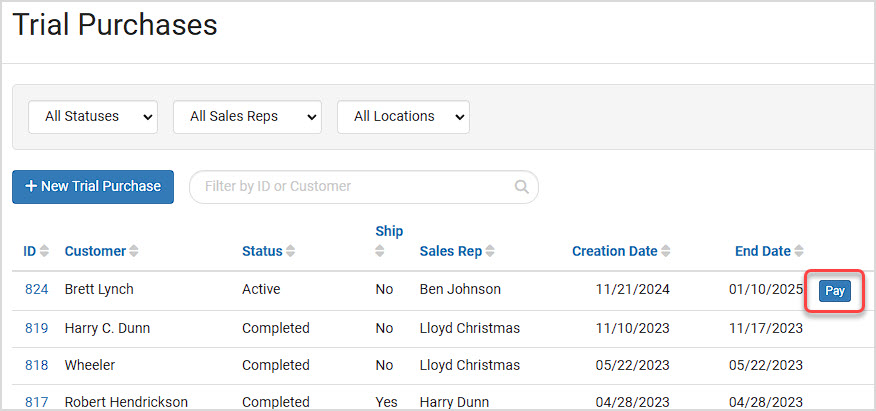Open the All Locations dropdown

click(x=403, y=117)
